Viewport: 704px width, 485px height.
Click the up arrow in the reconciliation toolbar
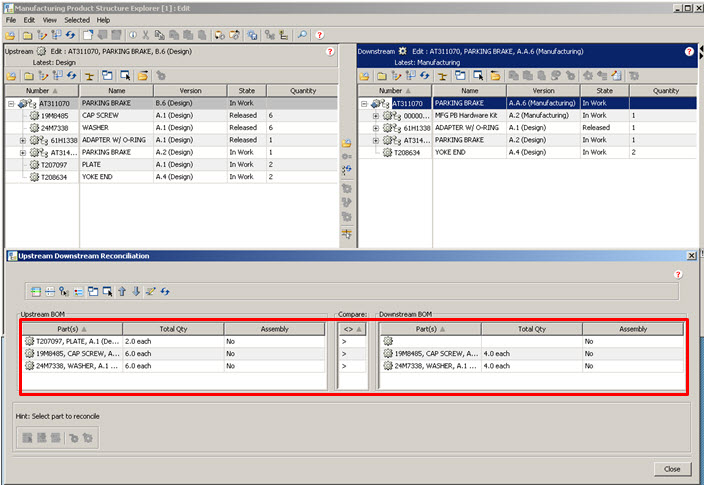[x=122, y=291]
